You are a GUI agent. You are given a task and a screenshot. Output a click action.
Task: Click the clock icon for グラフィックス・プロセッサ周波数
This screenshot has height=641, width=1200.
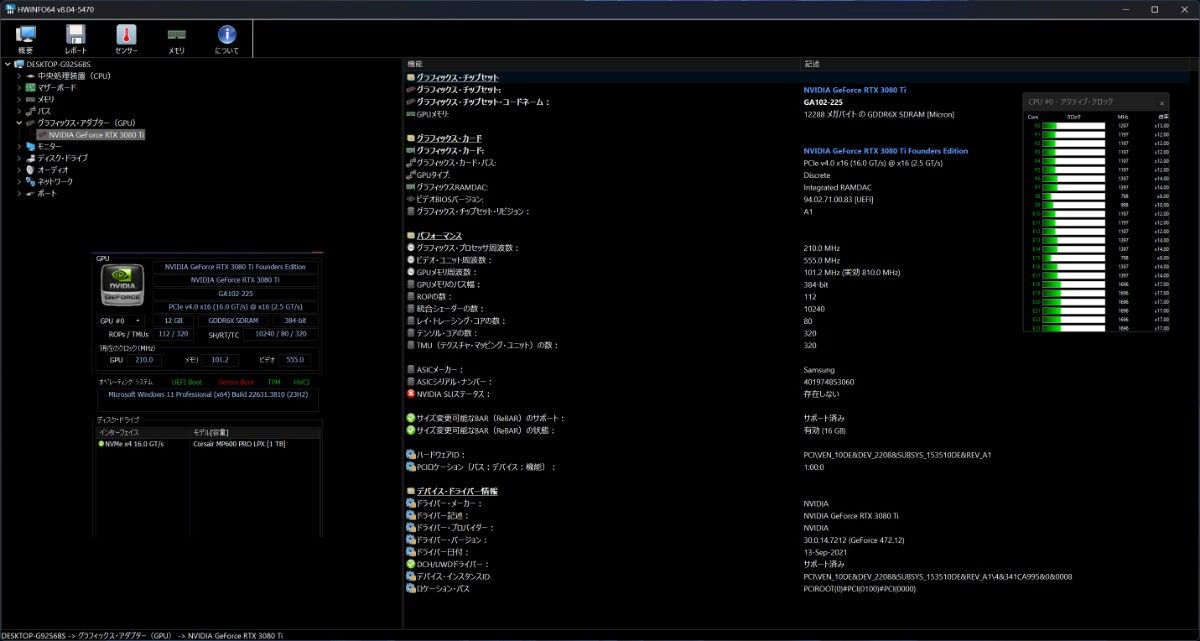[x=411, y=247]
